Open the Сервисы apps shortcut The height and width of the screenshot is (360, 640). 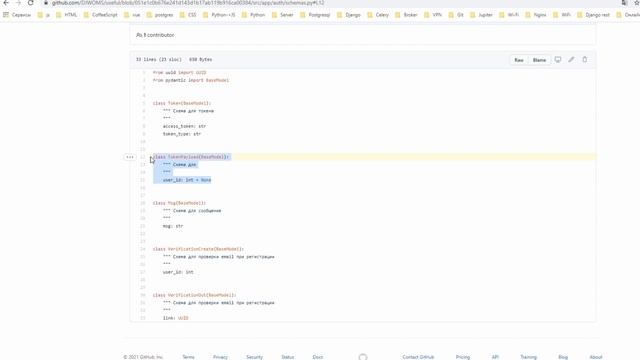tap(17, 15)
